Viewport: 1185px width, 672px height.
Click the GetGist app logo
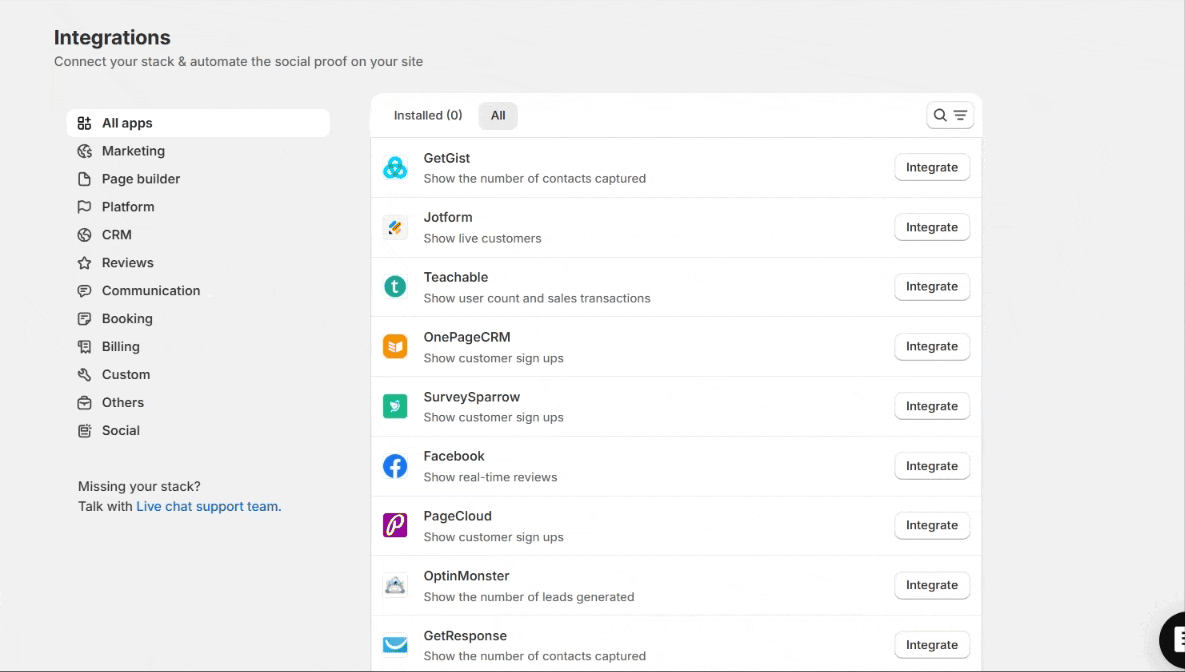pyautogui.click(x=395, y=168)
